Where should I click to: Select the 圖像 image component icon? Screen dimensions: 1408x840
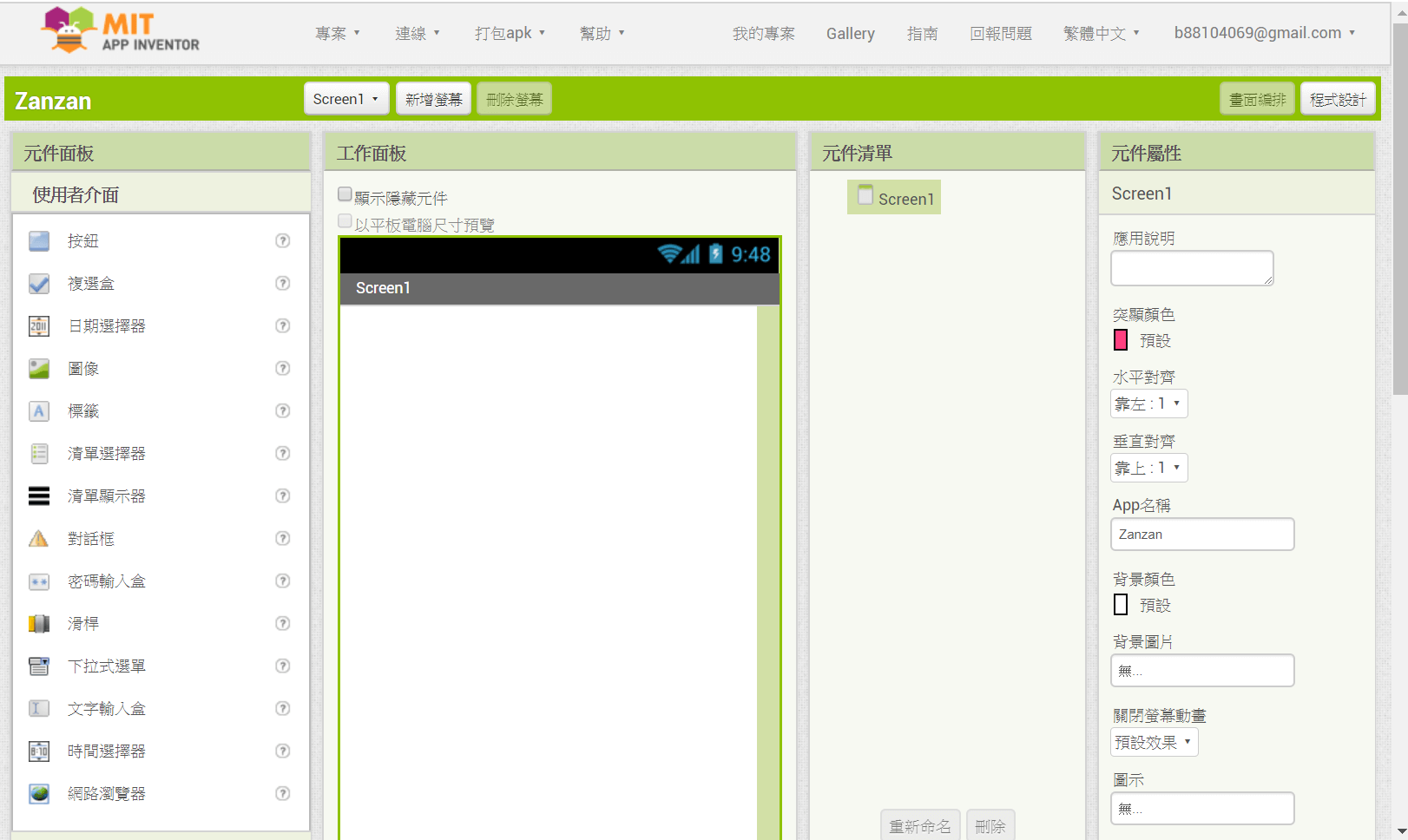point(39,369)
